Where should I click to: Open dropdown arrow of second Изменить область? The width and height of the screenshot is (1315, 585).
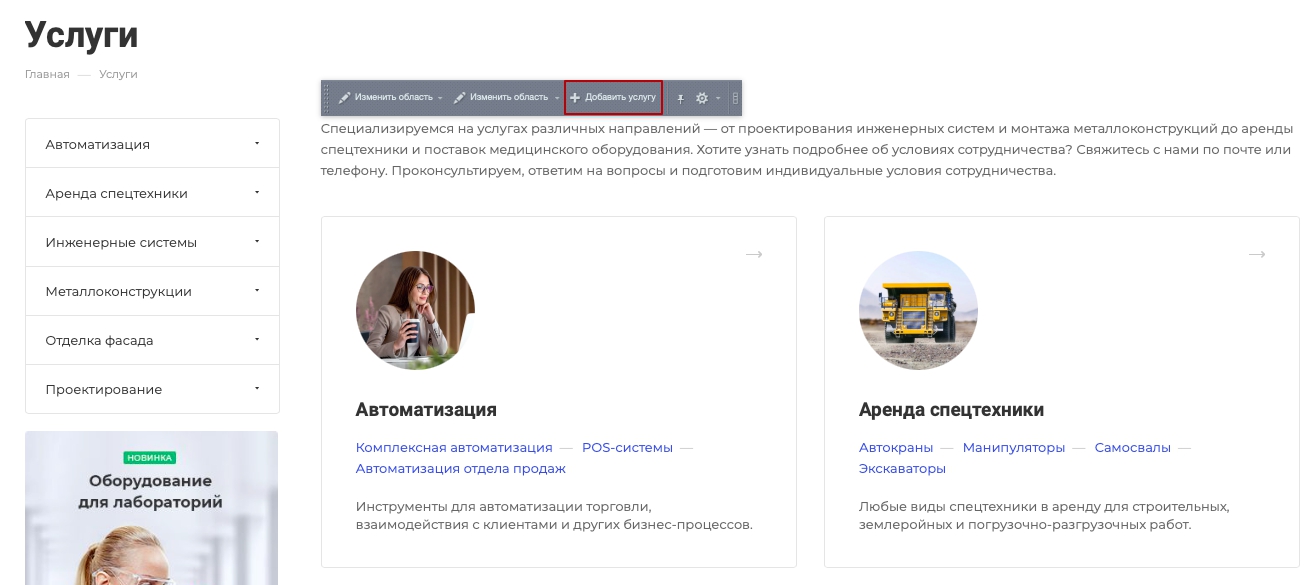pyautogui.click(x=557, y=98)
